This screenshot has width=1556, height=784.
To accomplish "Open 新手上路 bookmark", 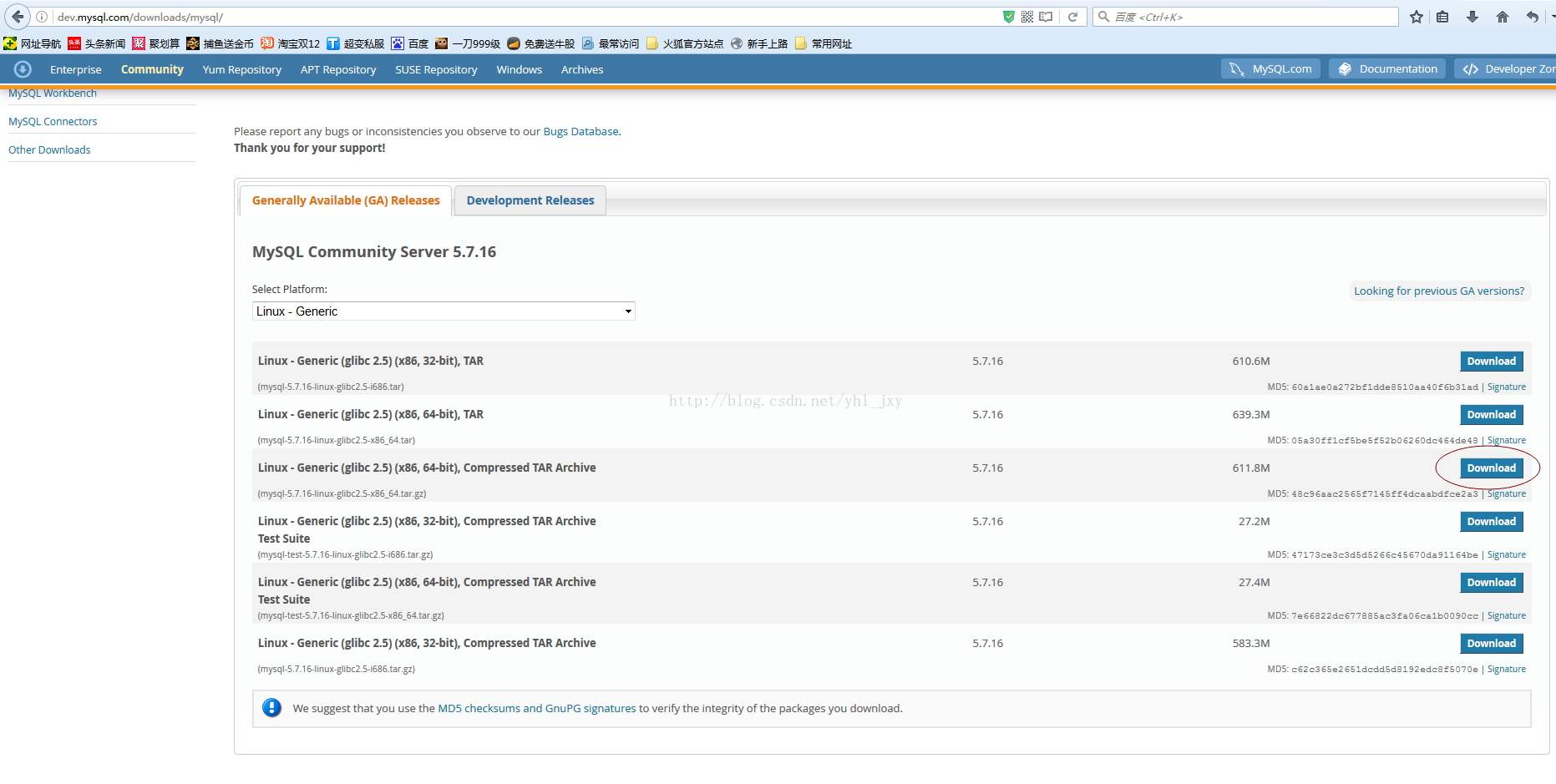I will point(759,43).
